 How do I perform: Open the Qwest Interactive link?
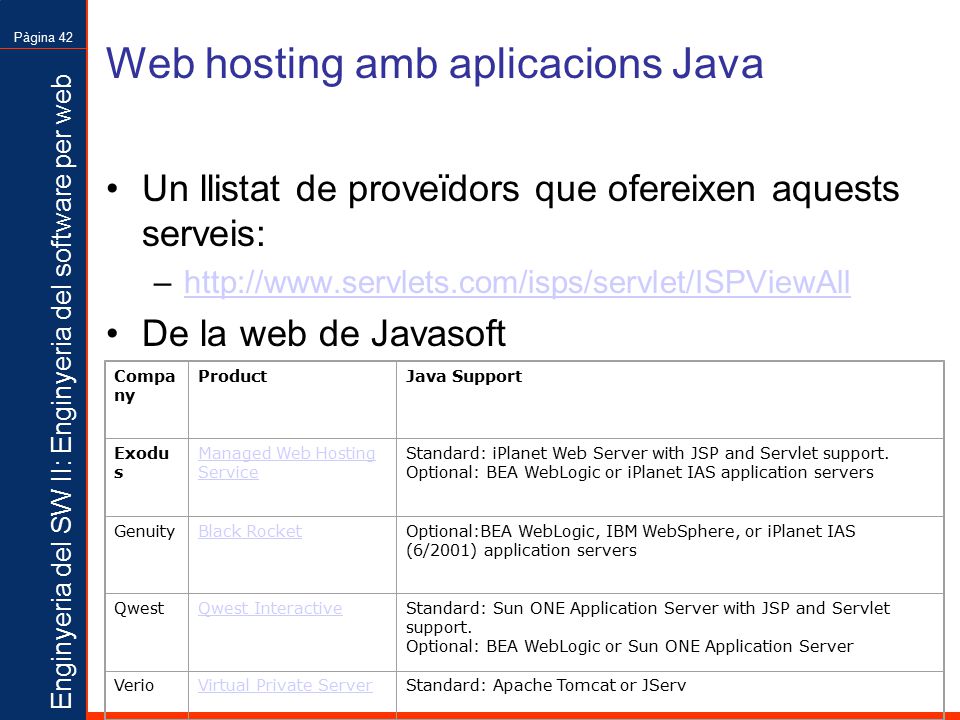click(x=270, y=608)
